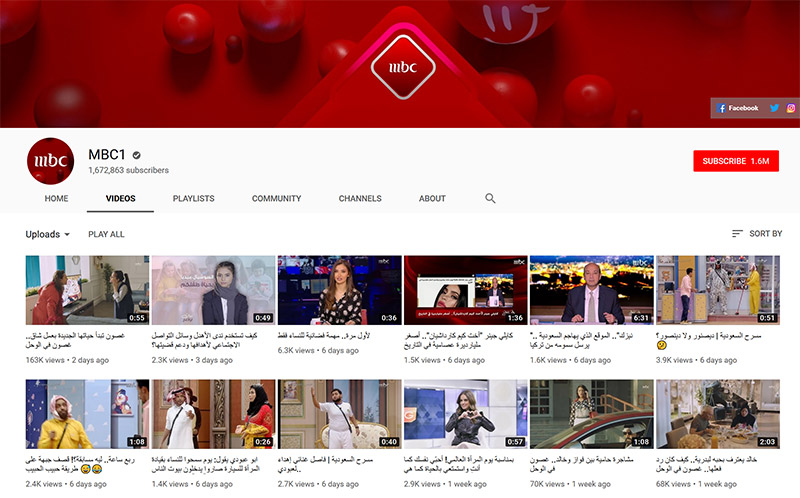Click "70K views • 1 week ago" text
The height and width of the screenshot is (498, 800).
[x=570, y=484]
